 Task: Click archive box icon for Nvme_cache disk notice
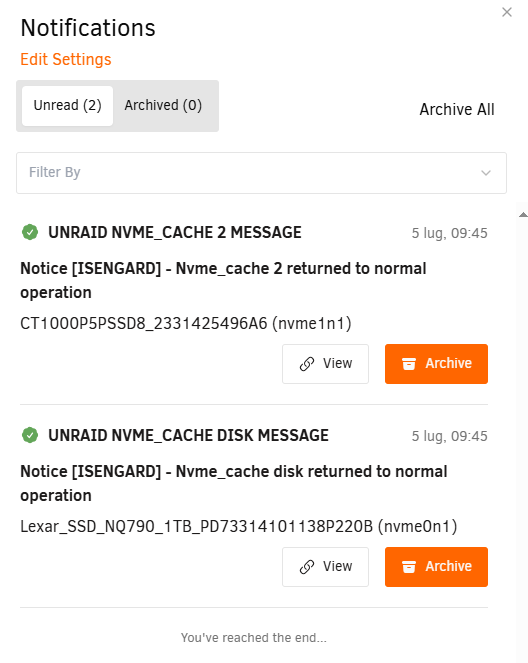(x=409, y=567)
